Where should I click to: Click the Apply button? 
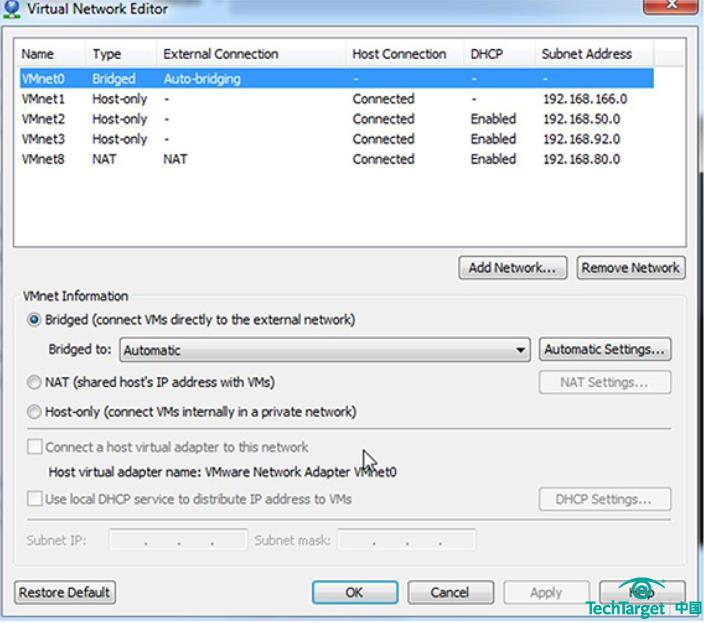tap(546, 592)
